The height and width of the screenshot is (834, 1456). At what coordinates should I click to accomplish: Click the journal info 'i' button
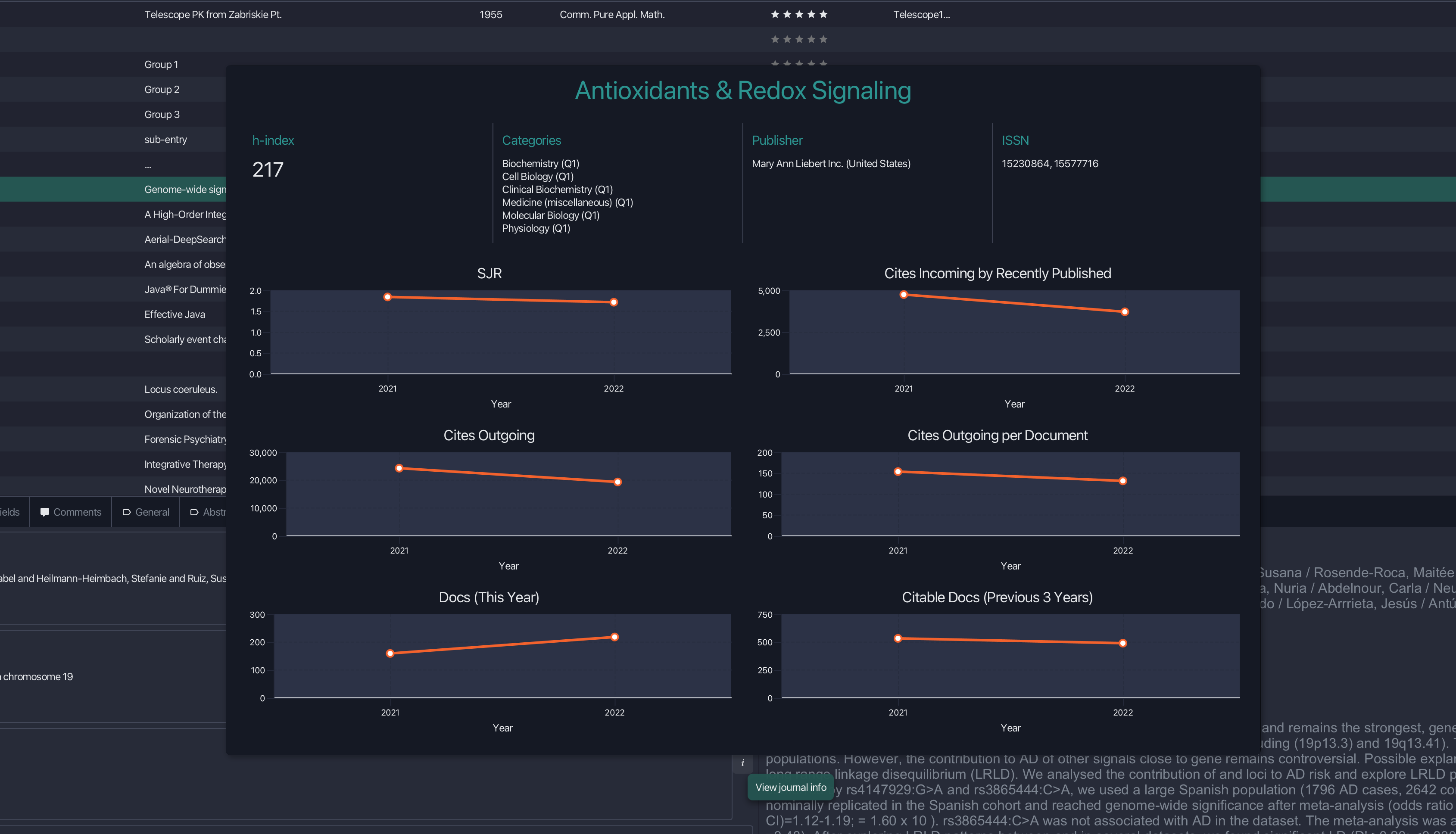742,763
